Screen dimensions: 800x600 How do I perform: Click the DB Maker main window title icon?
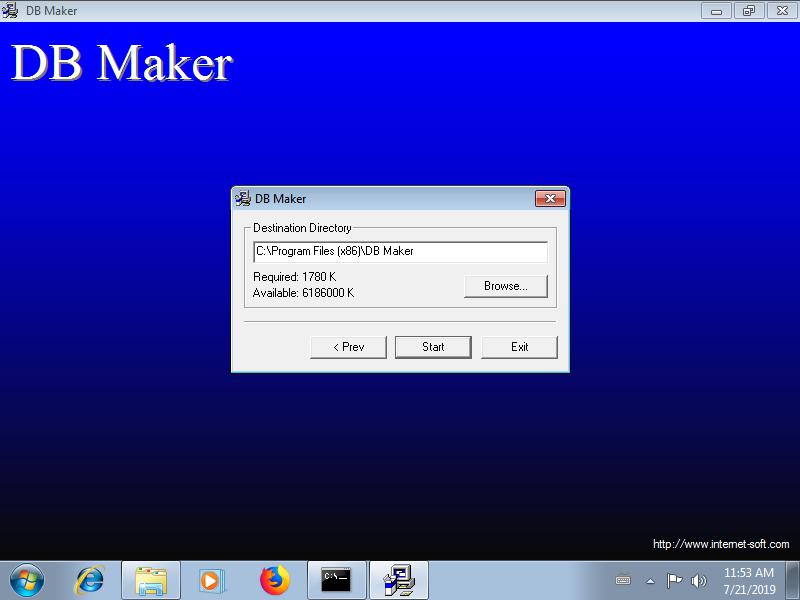pyautogui.click(x=10, y=10)
